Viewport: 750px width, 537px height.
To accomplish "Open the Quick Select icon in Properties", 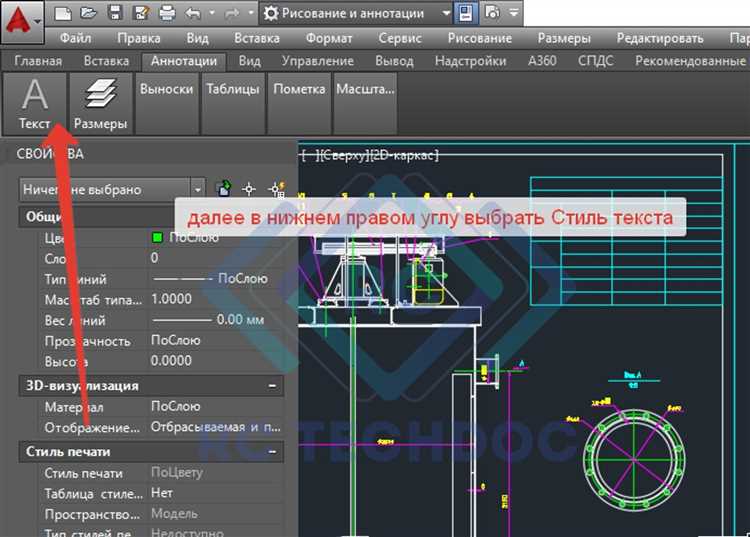I will (x=277, y=189).
